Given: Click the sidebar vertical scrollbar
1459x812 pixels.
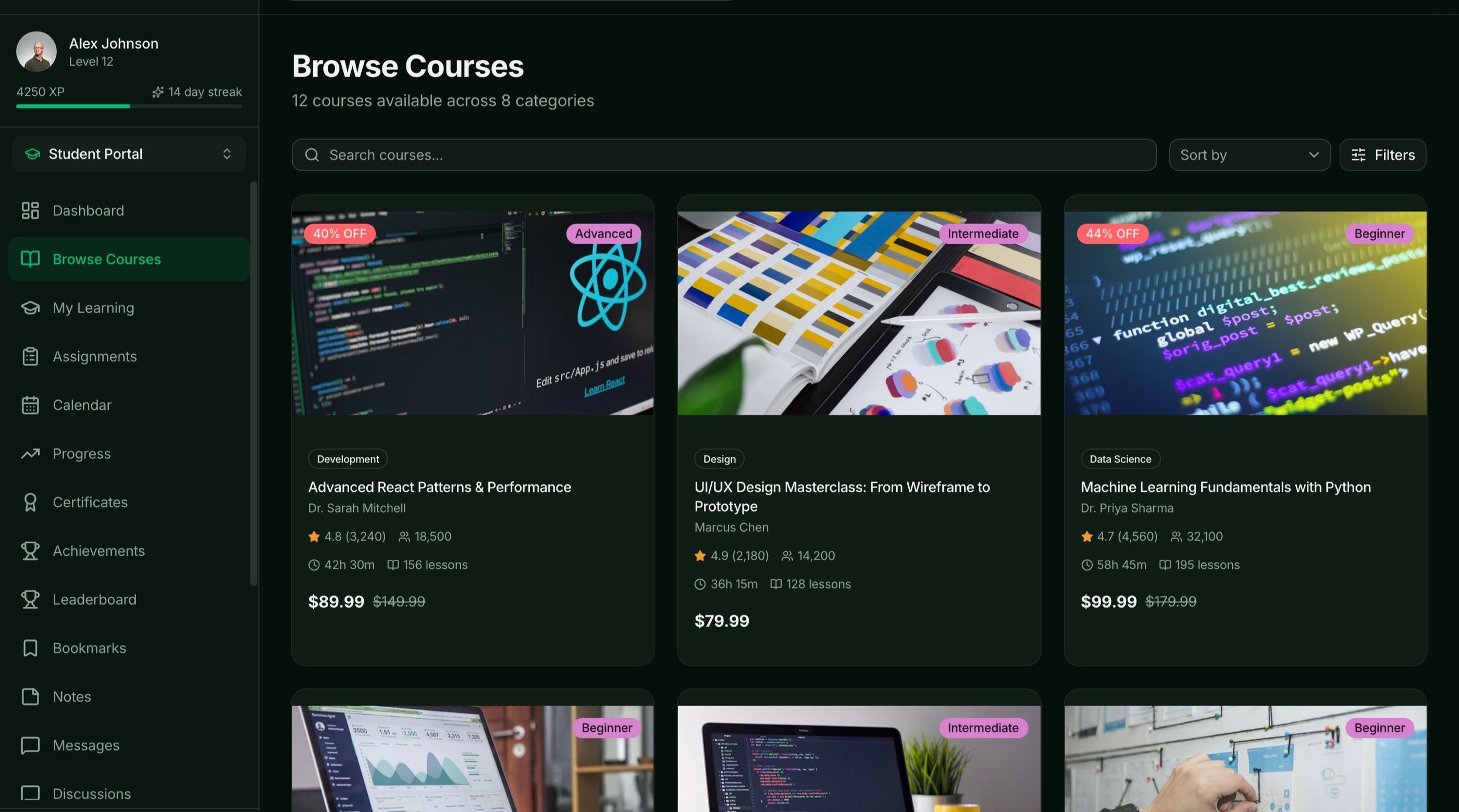Looking at the screenshot, I should (254, 384).
